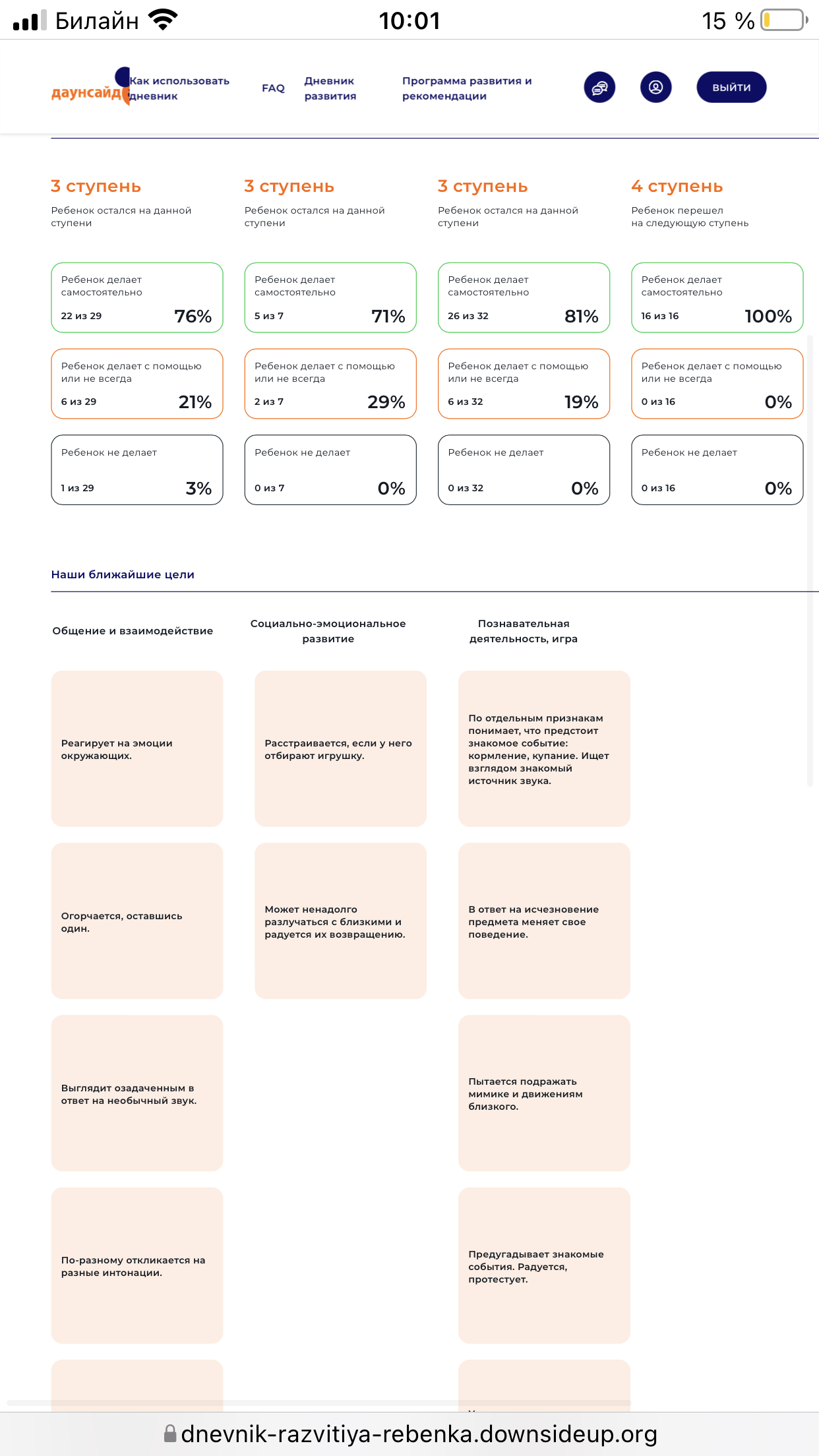The width and height of the screenshot is (819, 1456).
Task: Open the FAQ menu item
Action: 273,88
